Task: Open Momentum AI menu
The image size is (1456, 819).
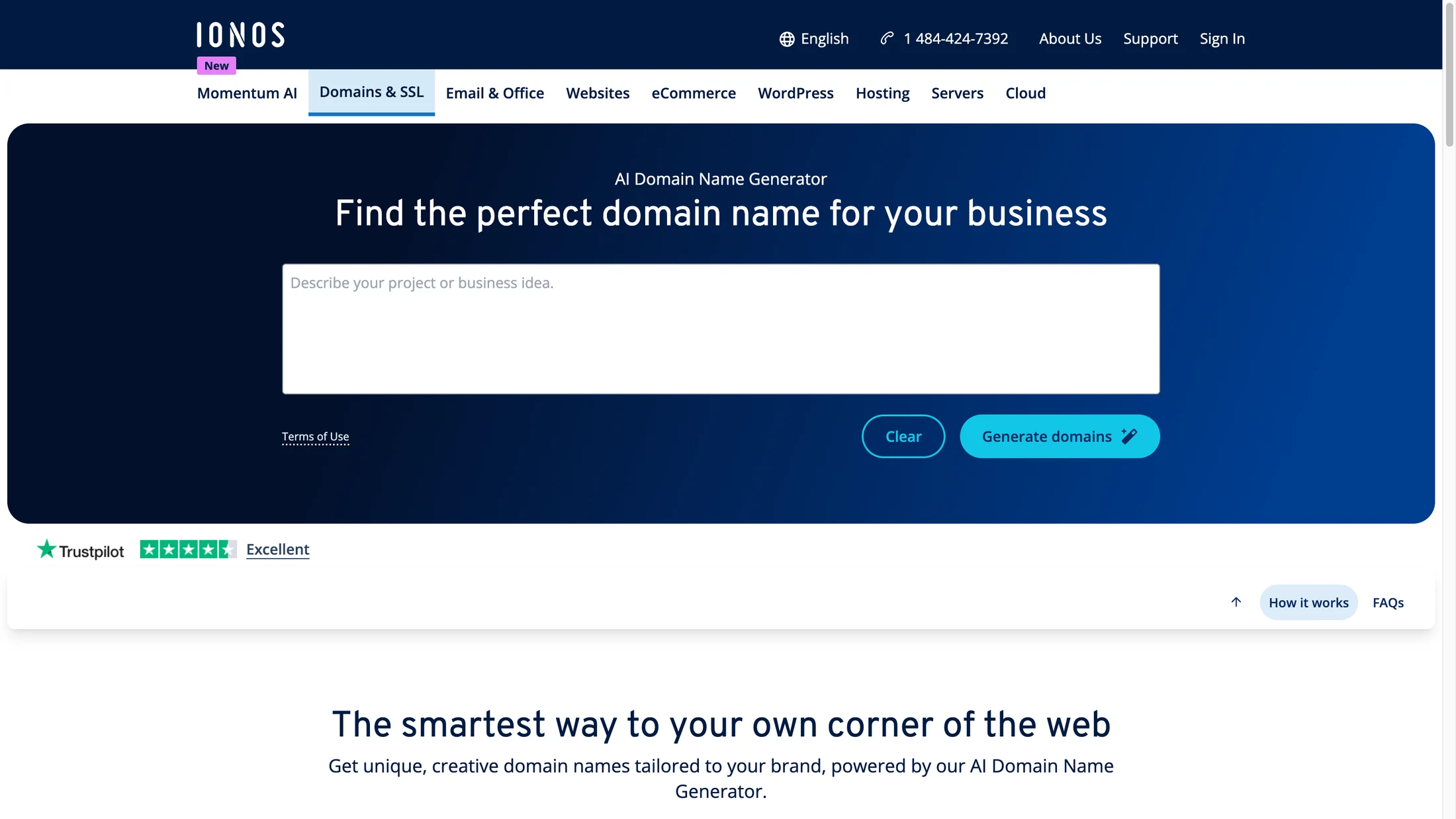Action: tap(247, 93)
